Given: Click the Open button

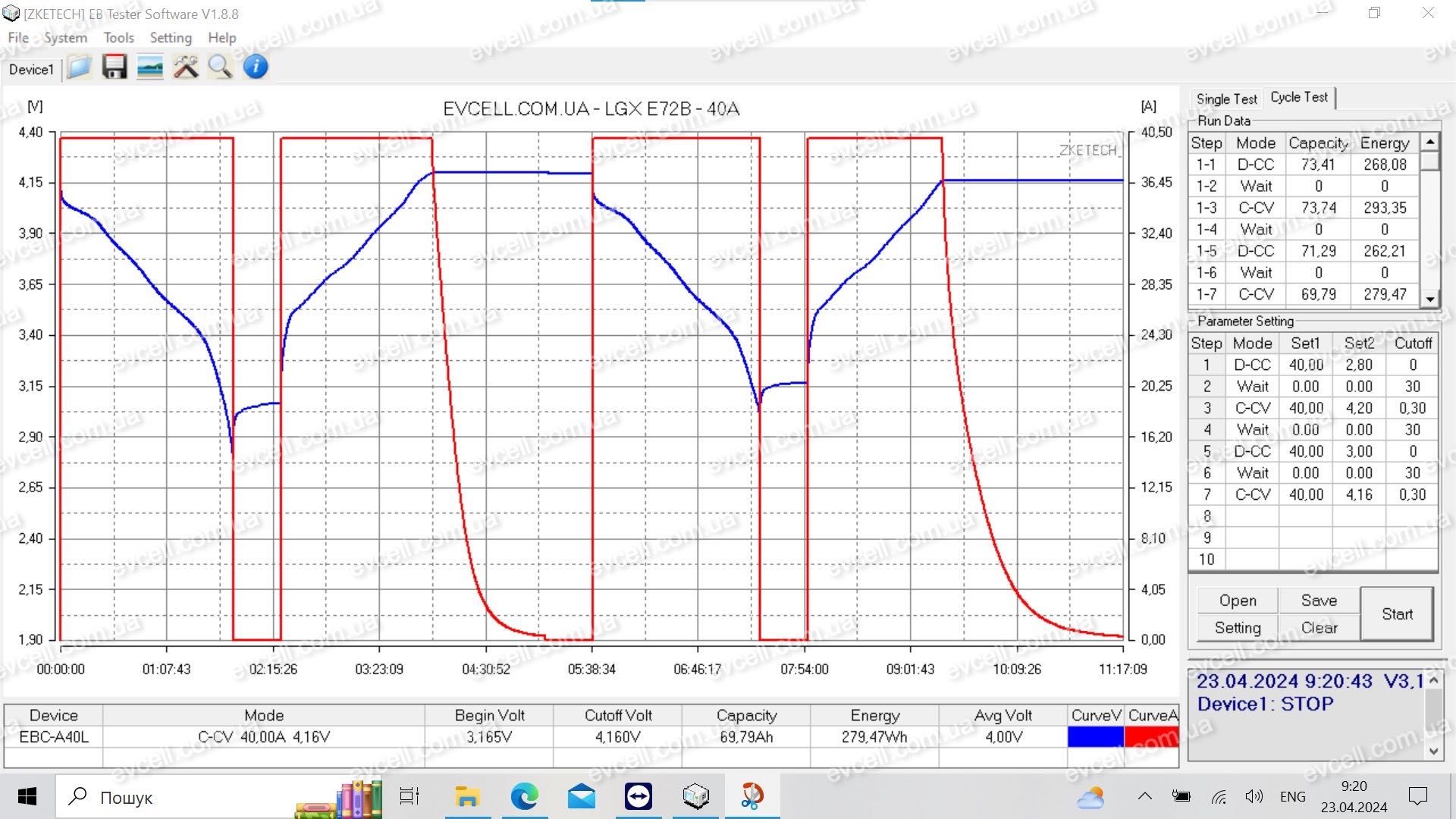Looking at the screenshot, I should click(1238, 601).
